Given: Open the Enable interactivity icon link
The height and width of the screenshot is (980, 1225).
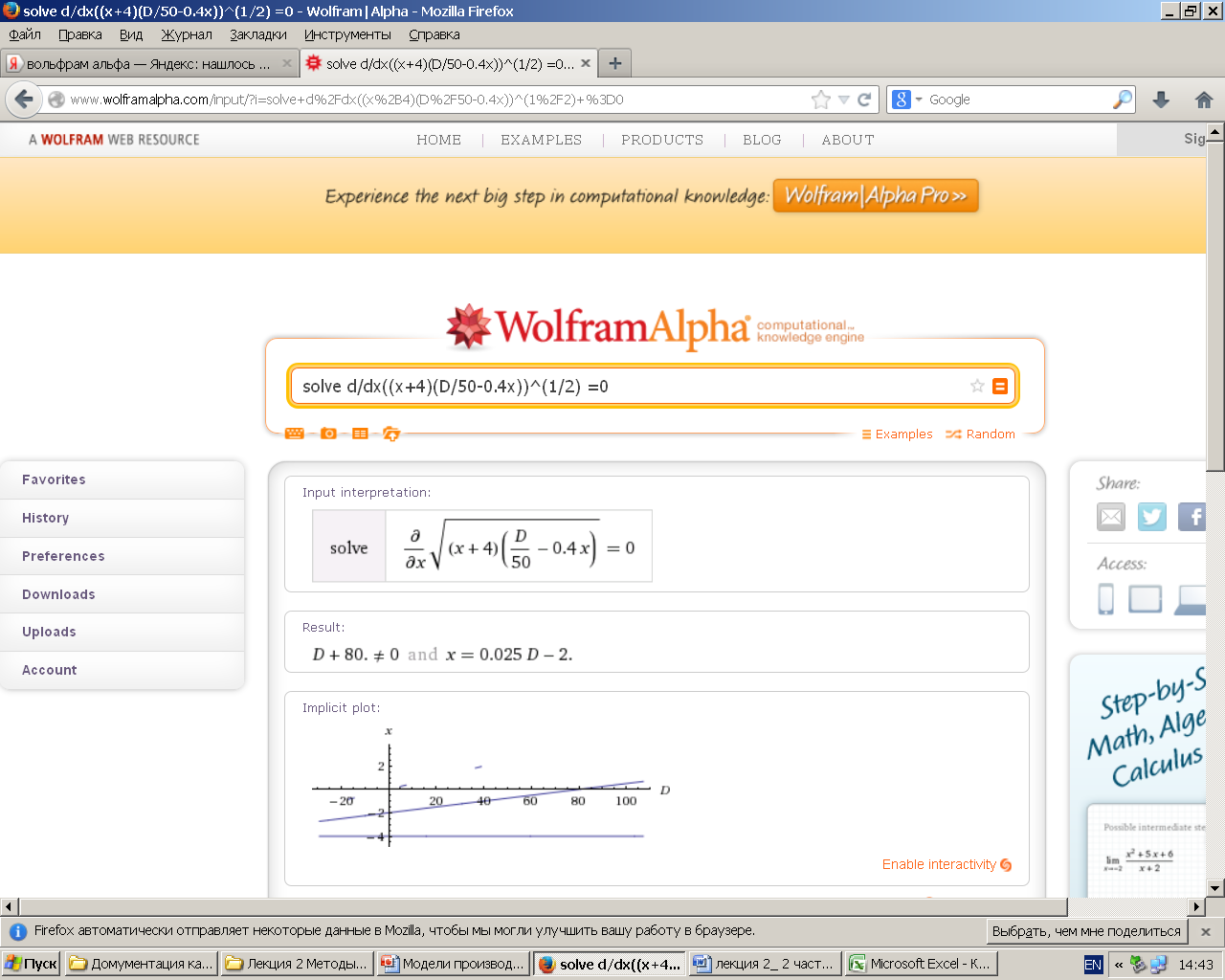Looking at the screenshot, I should [x=1006, y=865].
